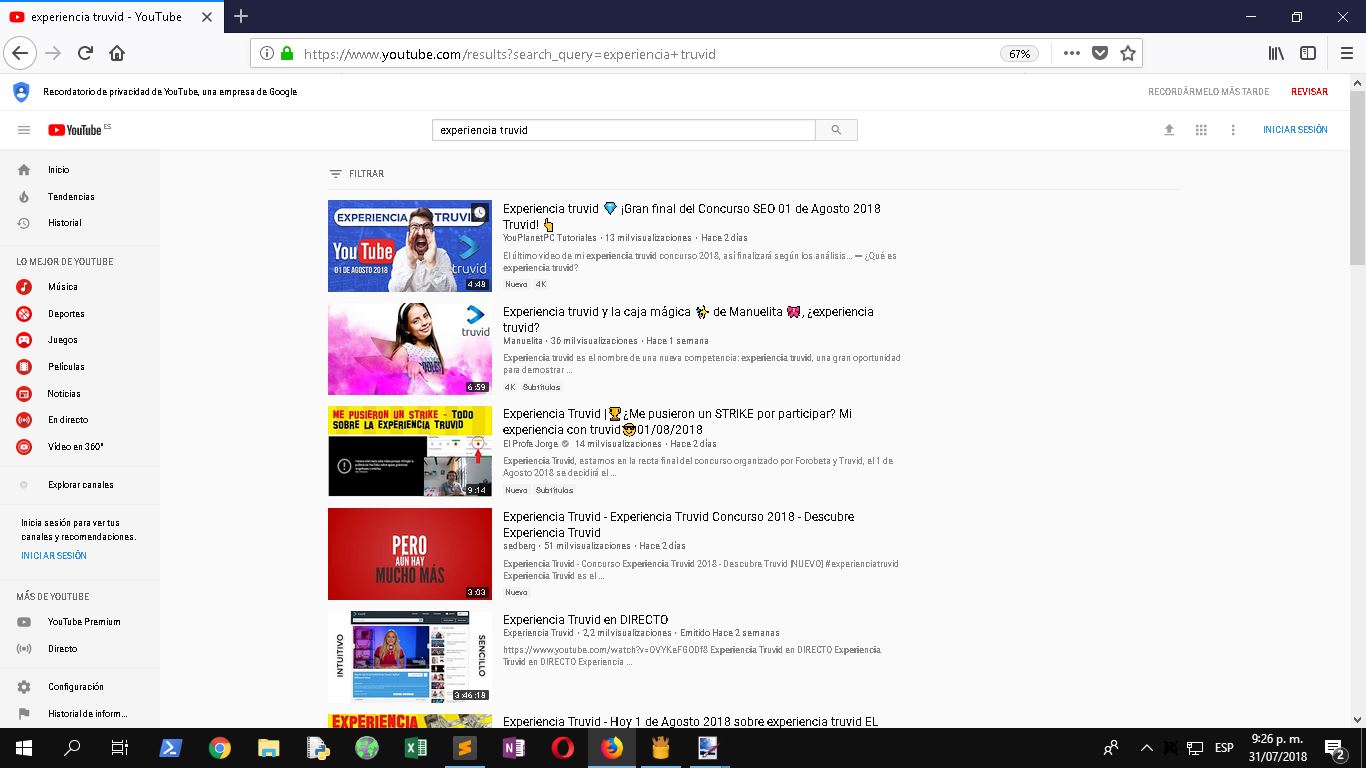The height and width of the screenshot is (768, 1366).
Task: Open the Windows Action Center notifications
Action: [1334, 748]
